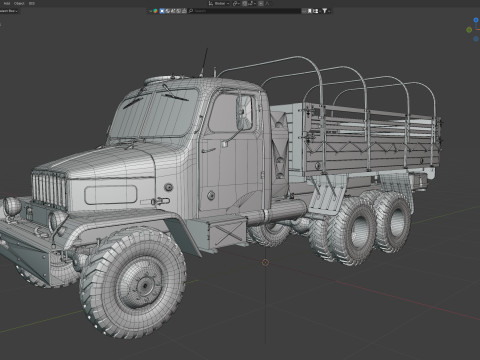480x360 pixels.
Task: Toggle proportional editing icon
Action: pos(261,3)
